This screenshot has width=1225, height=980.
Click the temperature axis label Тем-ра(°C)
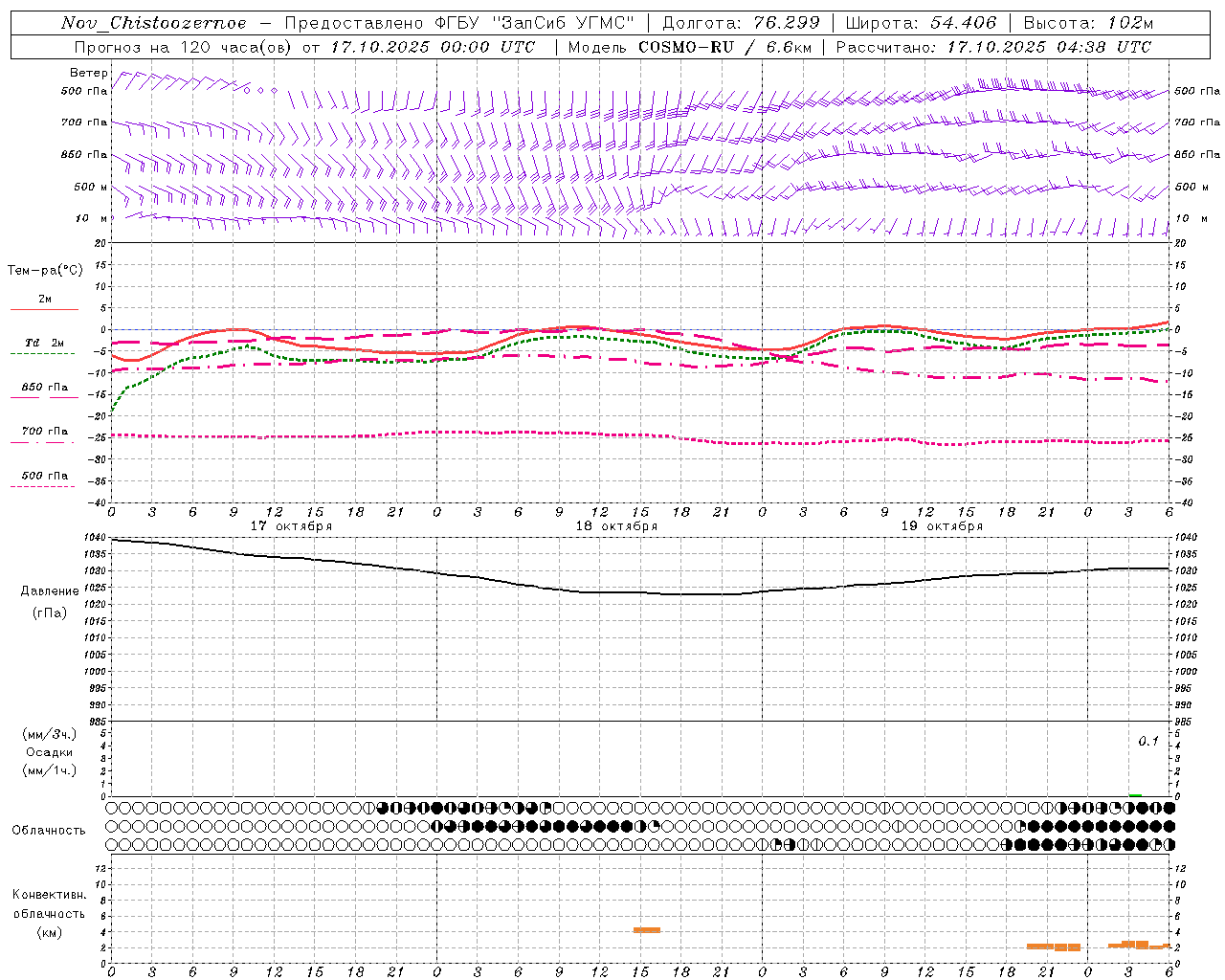[45, 271]
